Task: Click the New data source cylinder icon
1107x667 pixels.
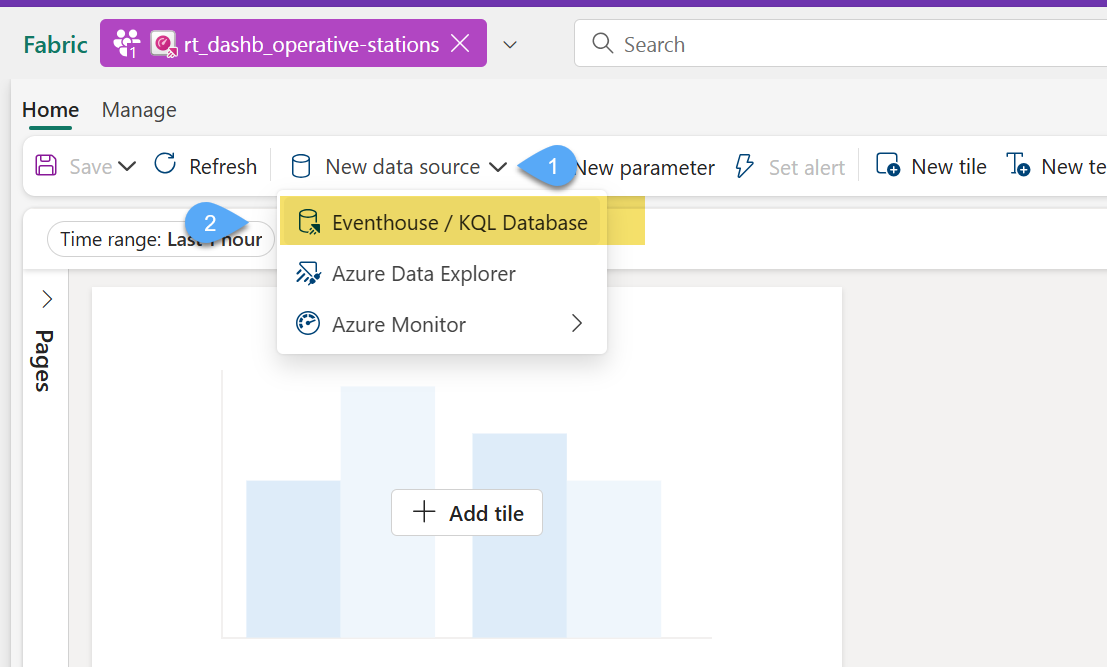Action: point(300,167)
